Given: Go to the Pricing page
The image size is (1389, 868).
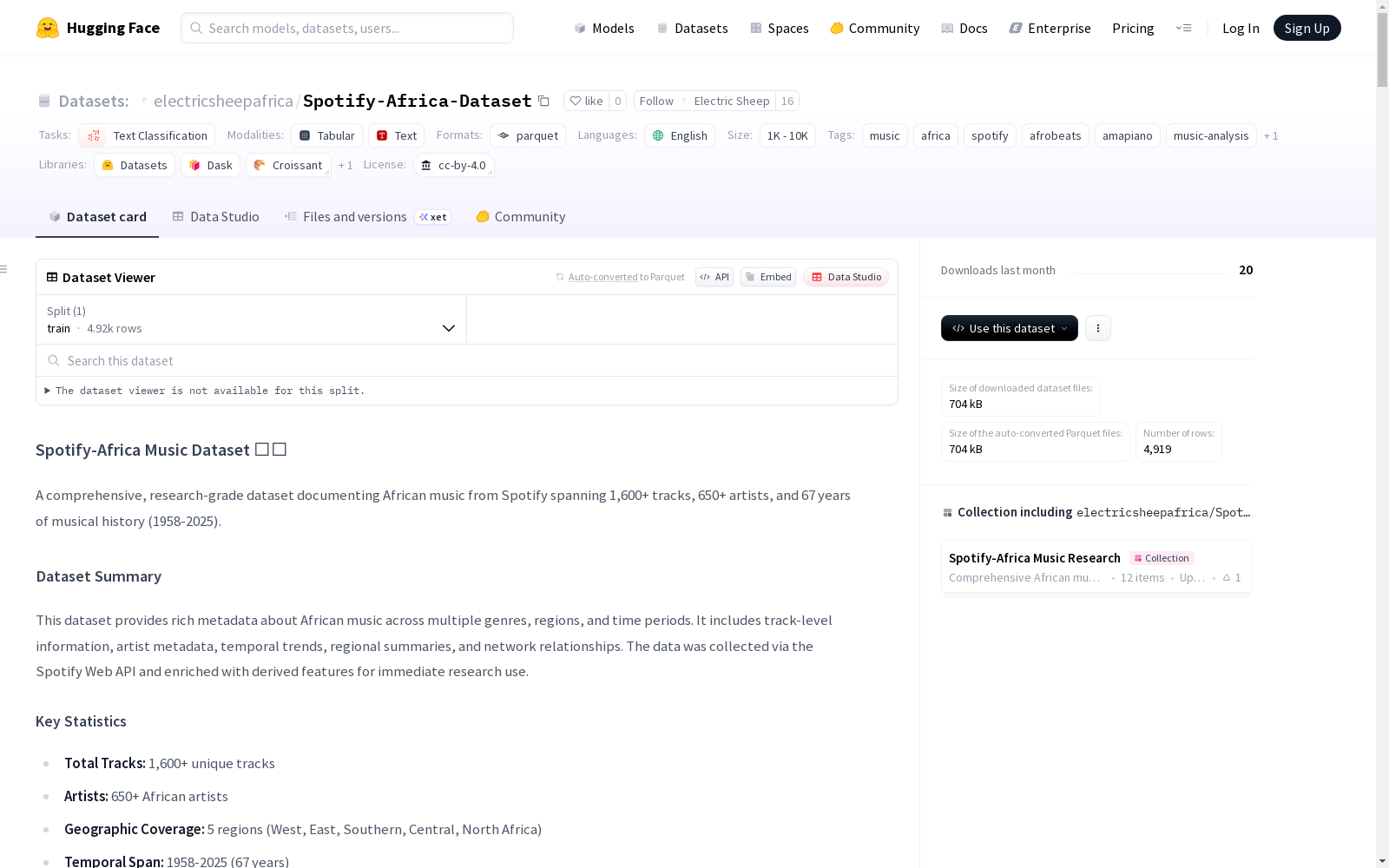Looking at the screenshot, I should tap(1133, 28).
